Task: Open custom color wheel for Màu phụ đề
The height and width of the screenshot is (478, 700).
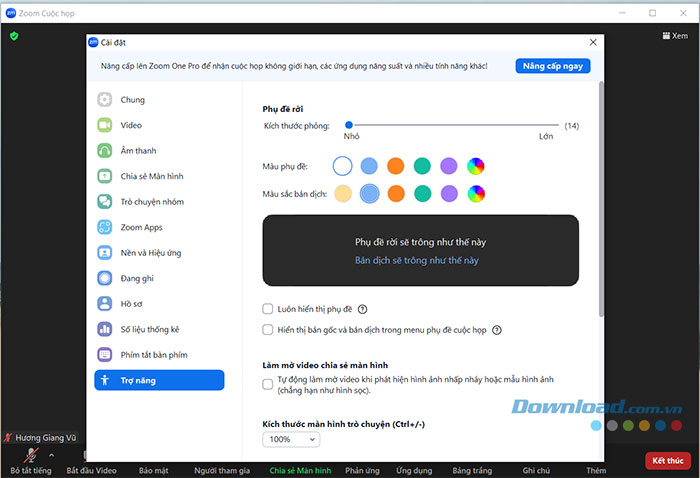Action: pyautogui.click(x=475, y=166)
